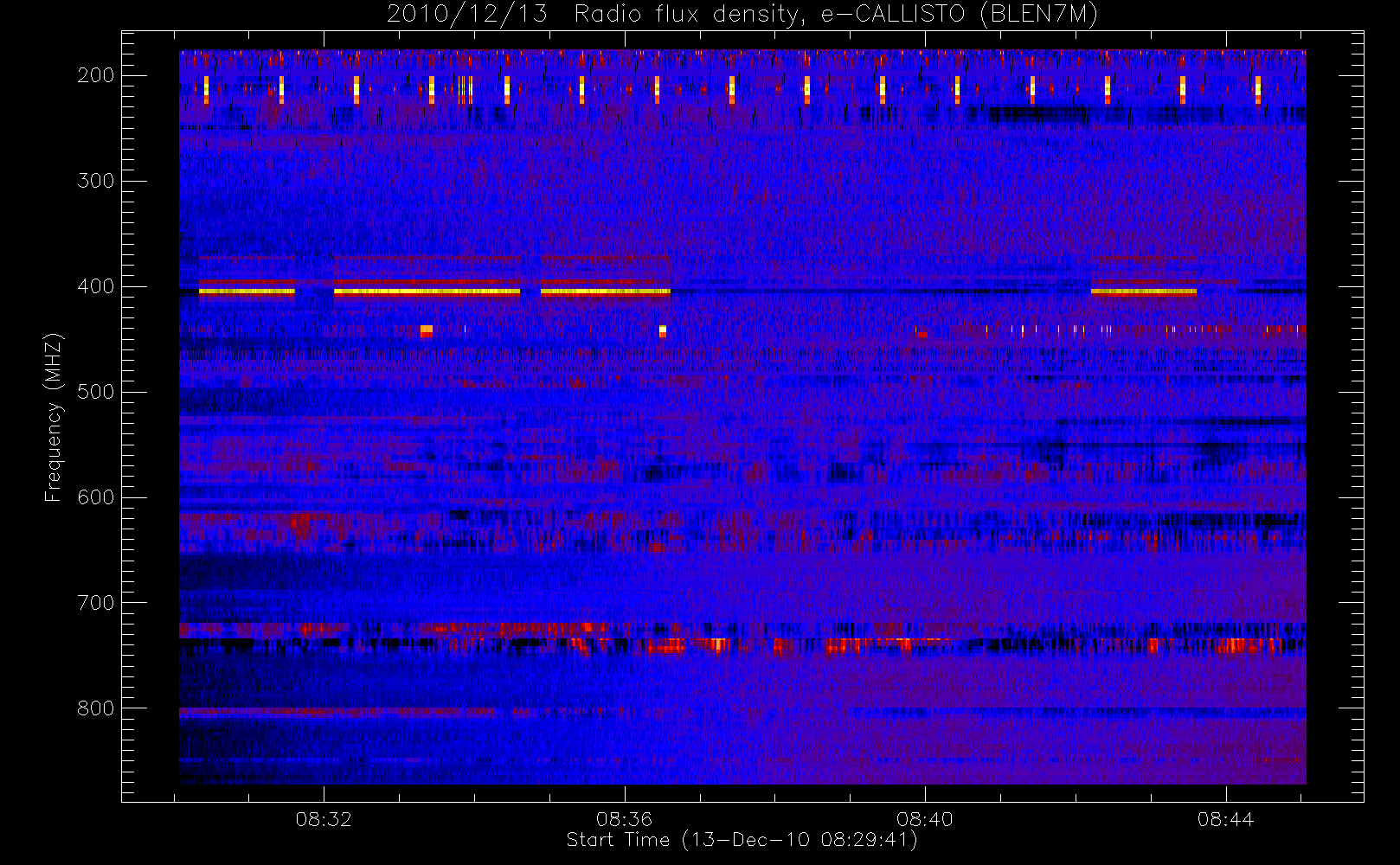Image resolution: width=1400 pixels, height=865 pixels.
Task: Click the 300 frequency axis label
Action: 95,181
